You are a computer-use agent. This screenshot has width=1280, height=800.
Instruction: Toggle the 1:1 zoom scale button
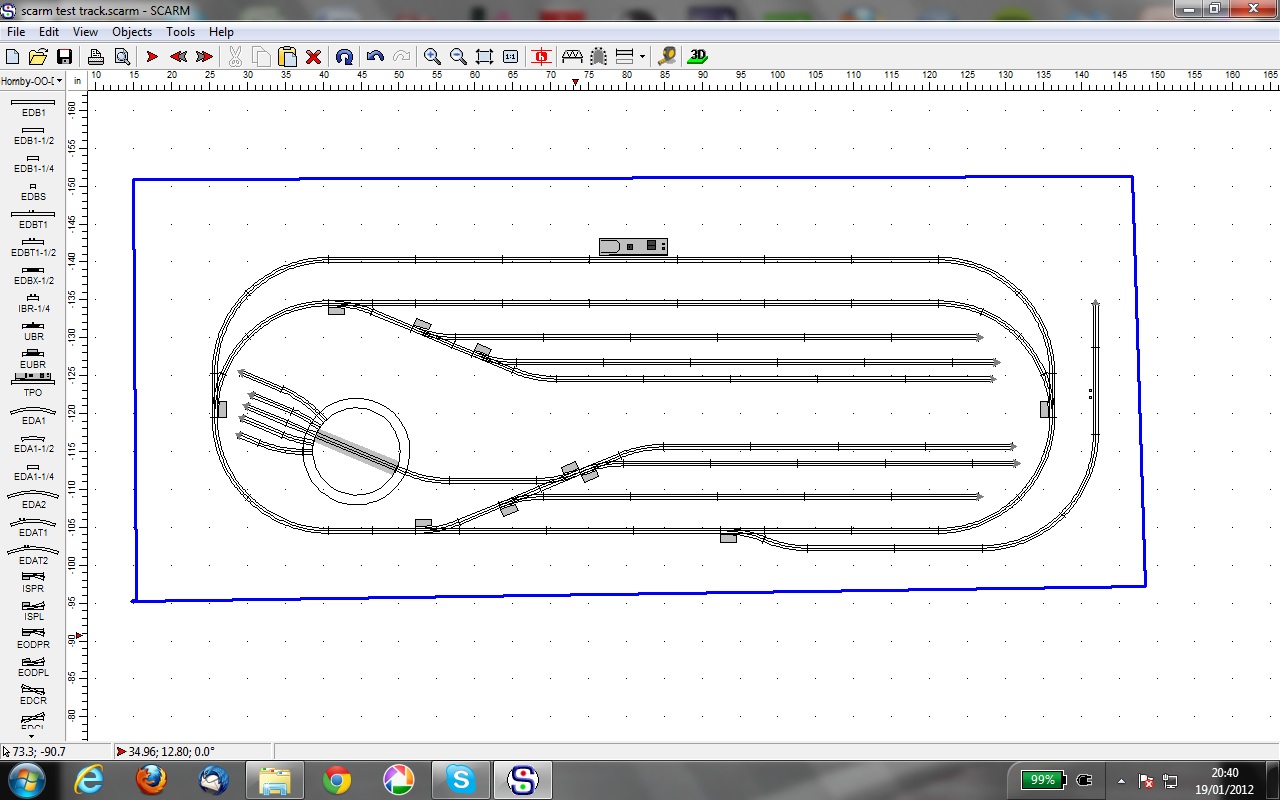[511, 57]
